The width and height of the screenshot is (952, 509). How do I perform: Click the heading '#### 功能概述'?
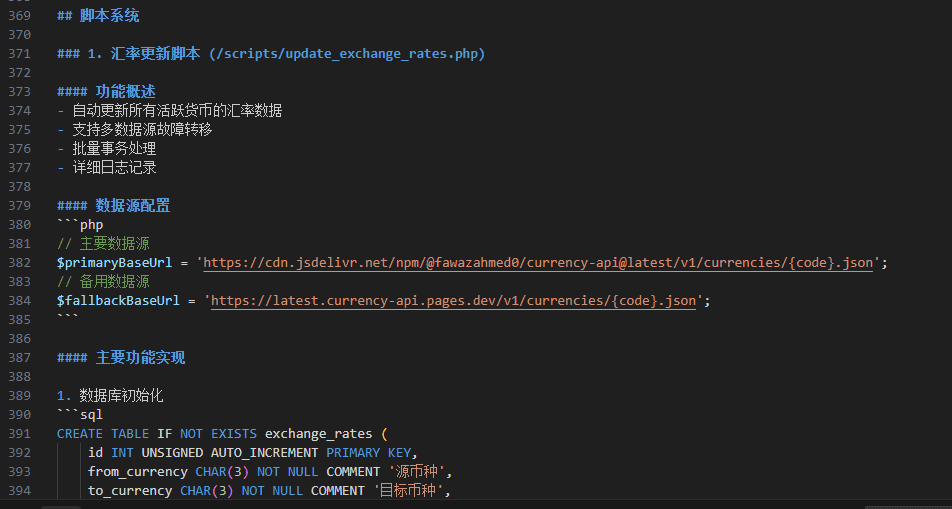point(106,92)
